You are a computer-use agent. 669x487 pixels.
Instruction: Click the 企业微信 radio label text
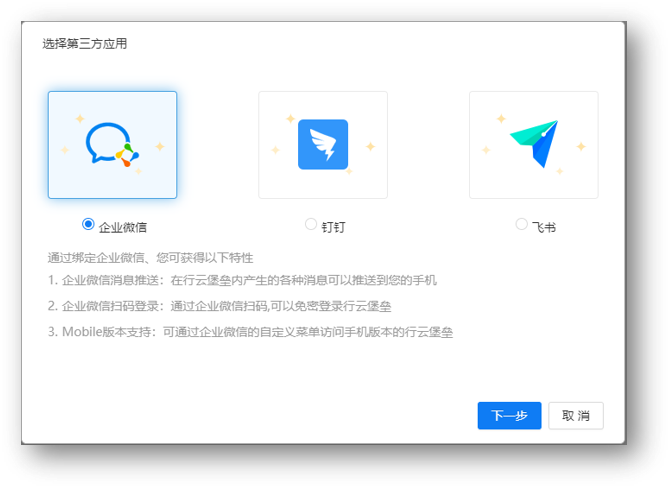click(x=123, y=227)
